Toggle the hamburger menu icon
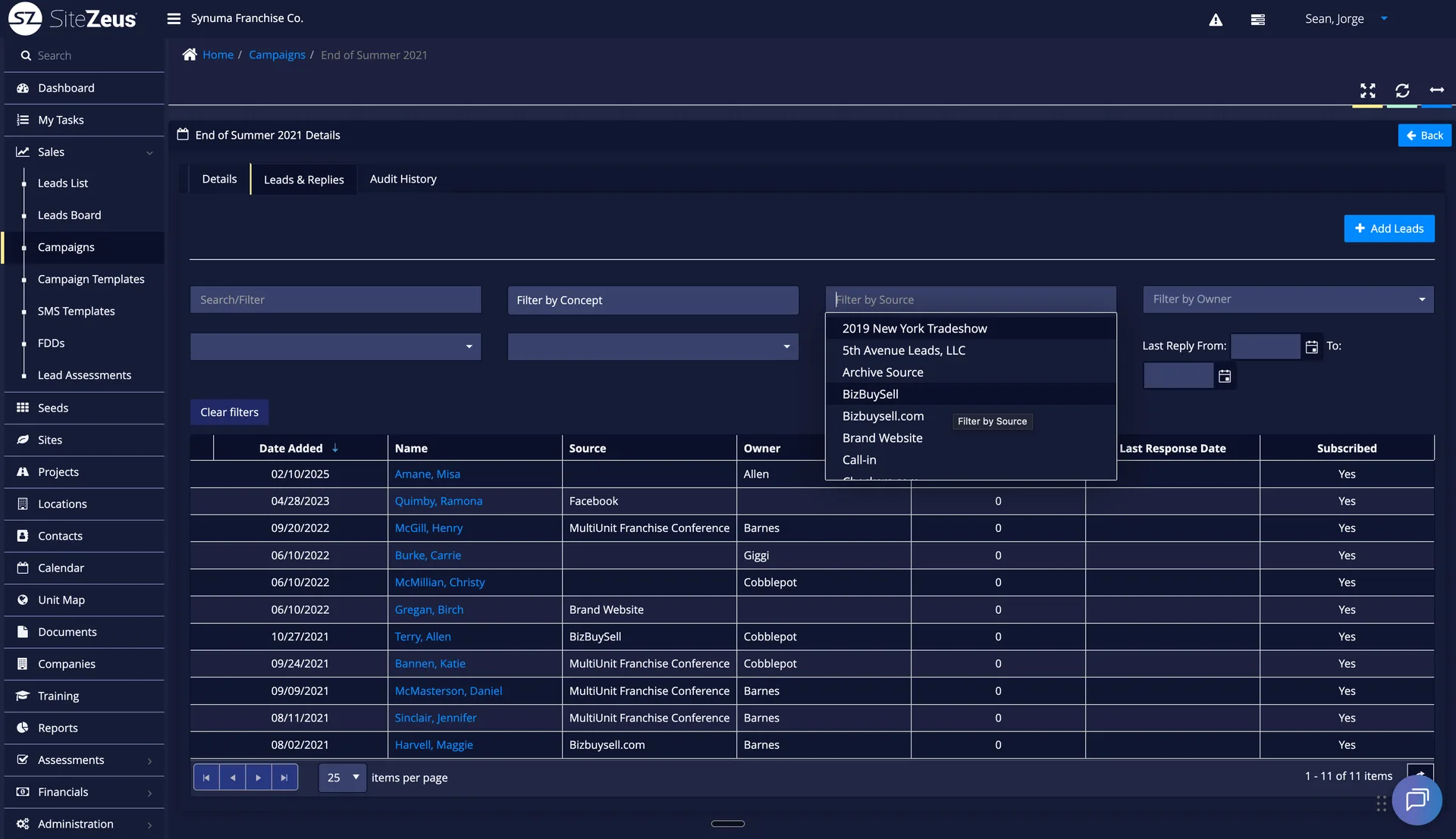The image size is (1456, 839). [174, 18]
